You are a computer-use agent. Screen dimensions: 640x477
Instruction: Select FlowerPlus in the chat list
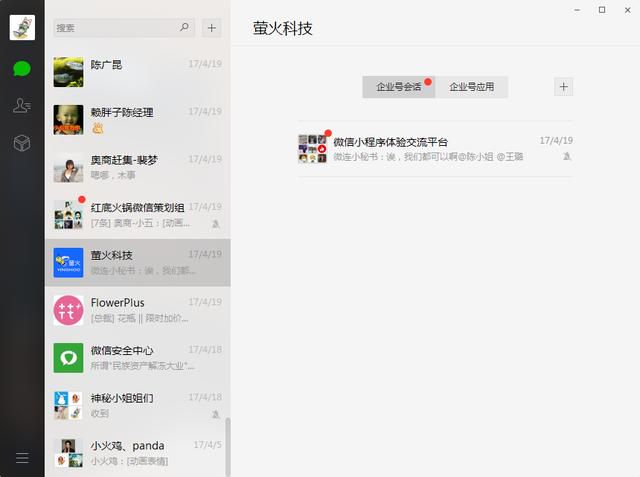coord(138,310)
